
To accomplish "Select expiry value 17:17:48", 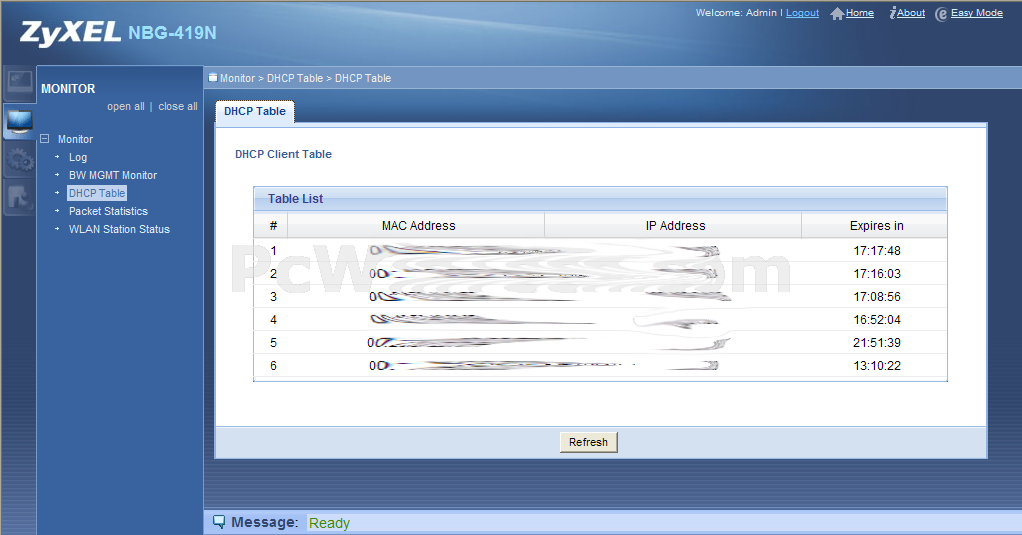I will coord(877,251).
